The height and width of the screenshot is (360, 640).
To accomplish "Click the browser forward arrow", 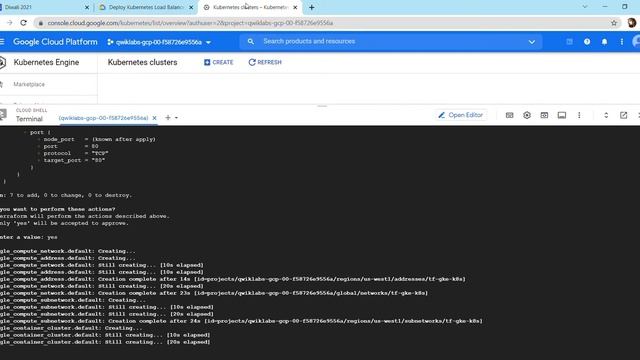I will point(9,23).
